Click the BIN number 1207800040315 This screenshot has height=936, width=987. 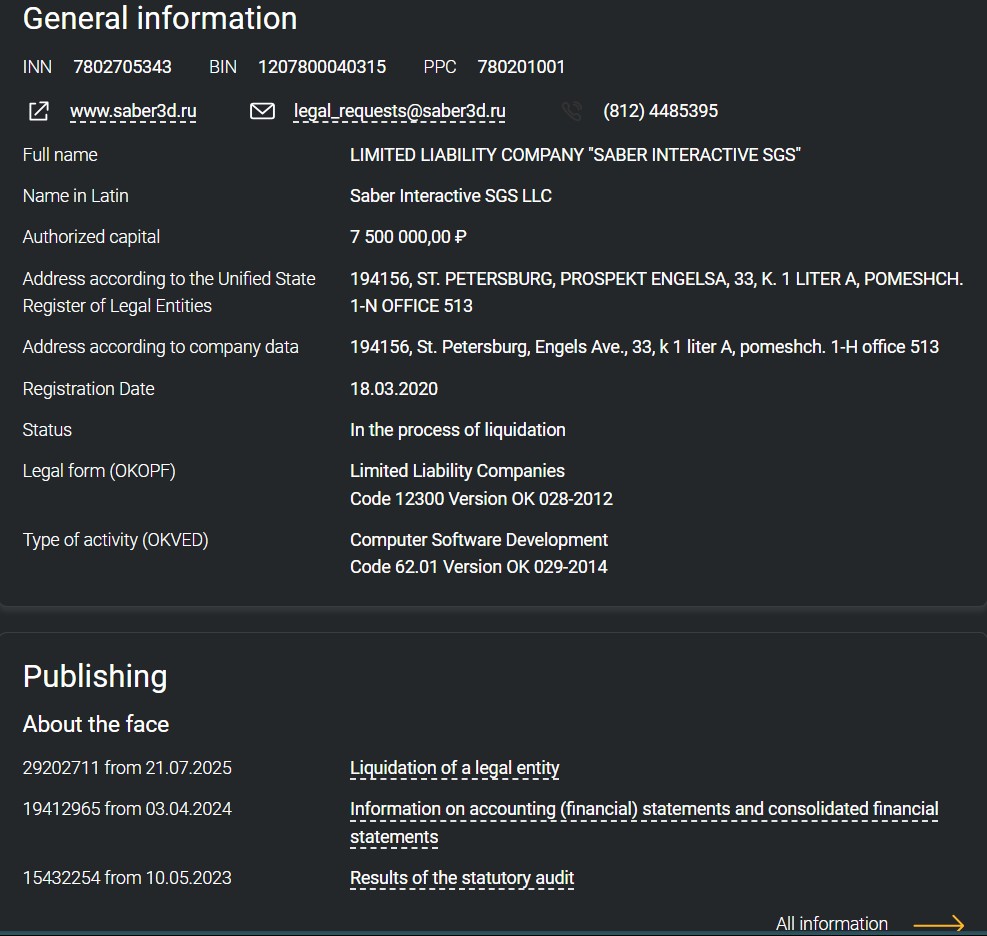(322, 67)
